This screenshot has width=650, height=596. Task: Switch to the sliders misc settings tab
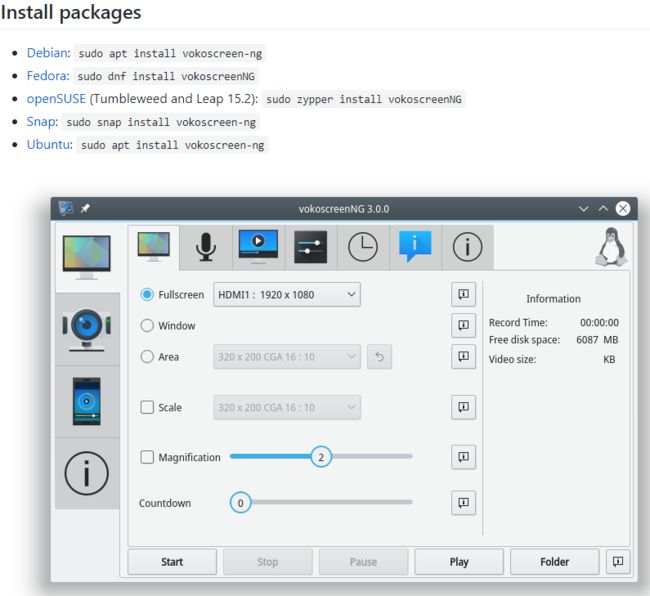[310, 247]
